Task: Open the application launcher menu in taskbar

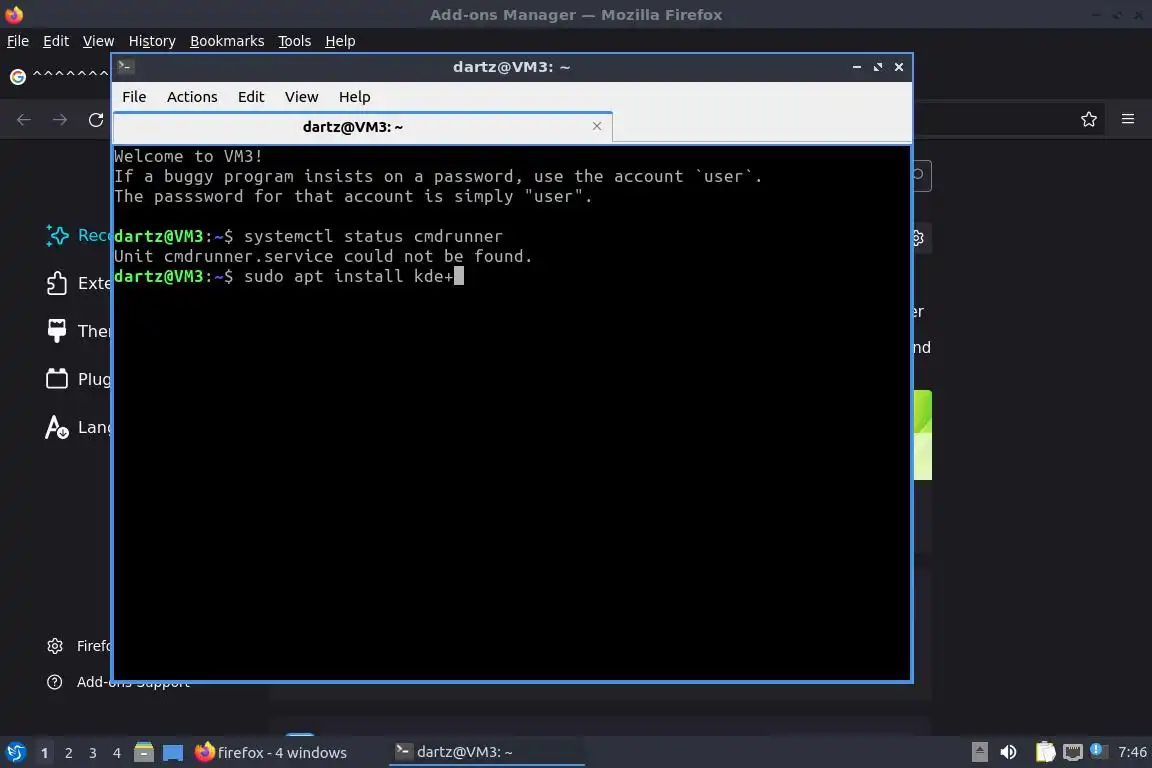Action: coord(15,752)
